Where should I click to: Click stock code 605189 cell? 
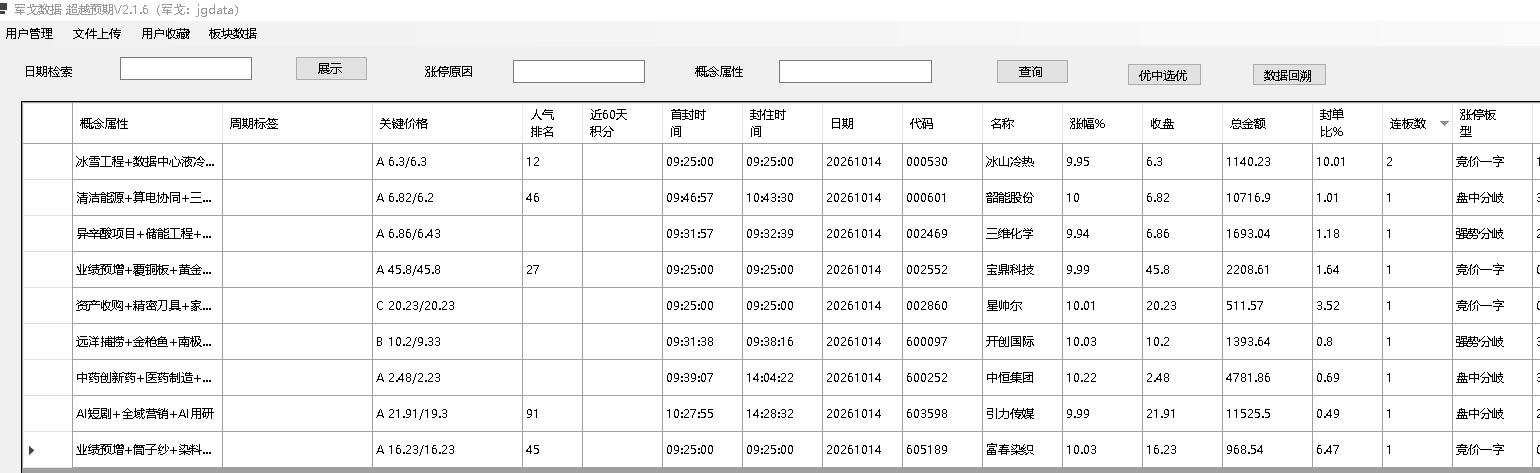click(942, 449)
